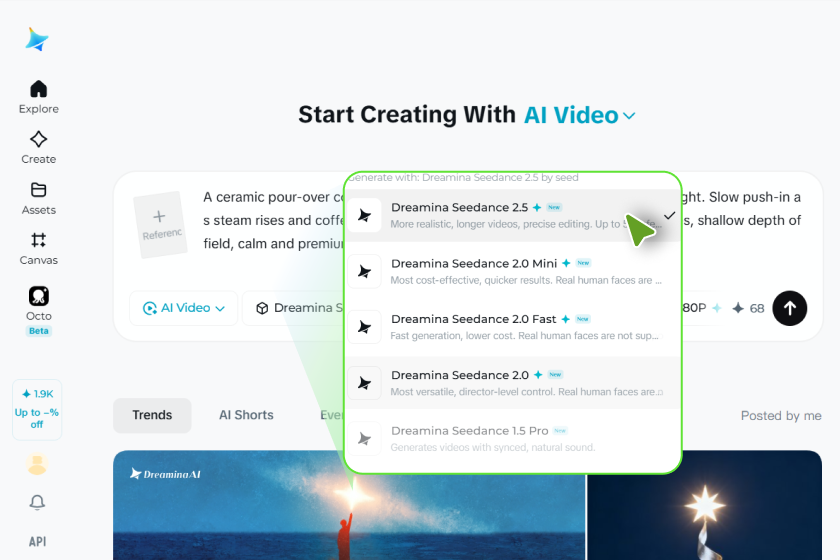Click the 68 credits cost indicator
Viewport: 840px width, 560px height.
tap(748, 308)
